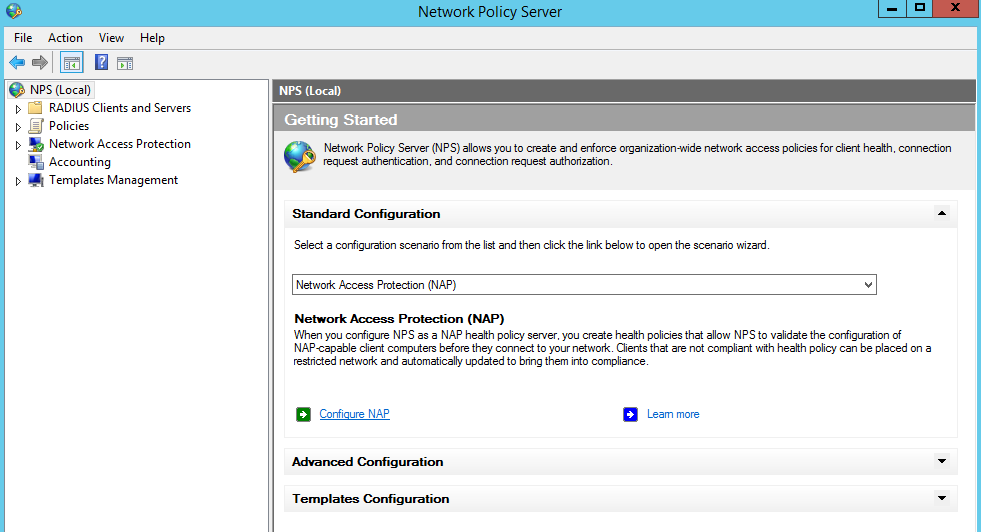Open the Action menu

click(65, 38)
